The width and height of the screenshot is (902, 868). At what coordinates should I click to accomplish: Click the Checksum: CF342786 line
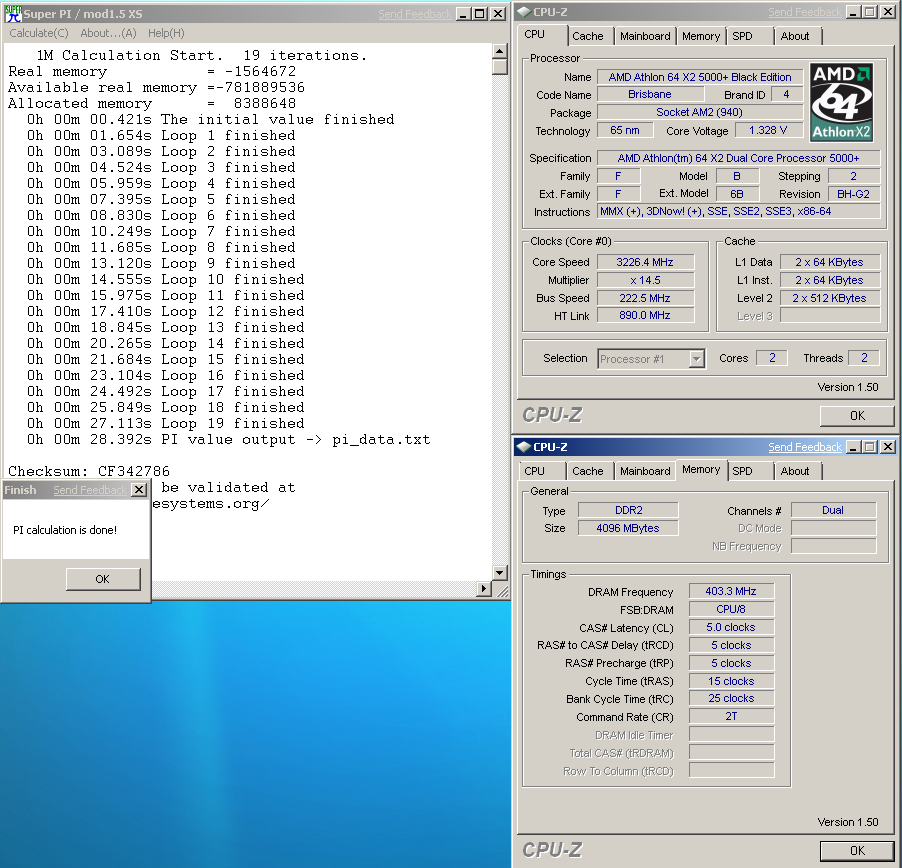pos(89,472)
